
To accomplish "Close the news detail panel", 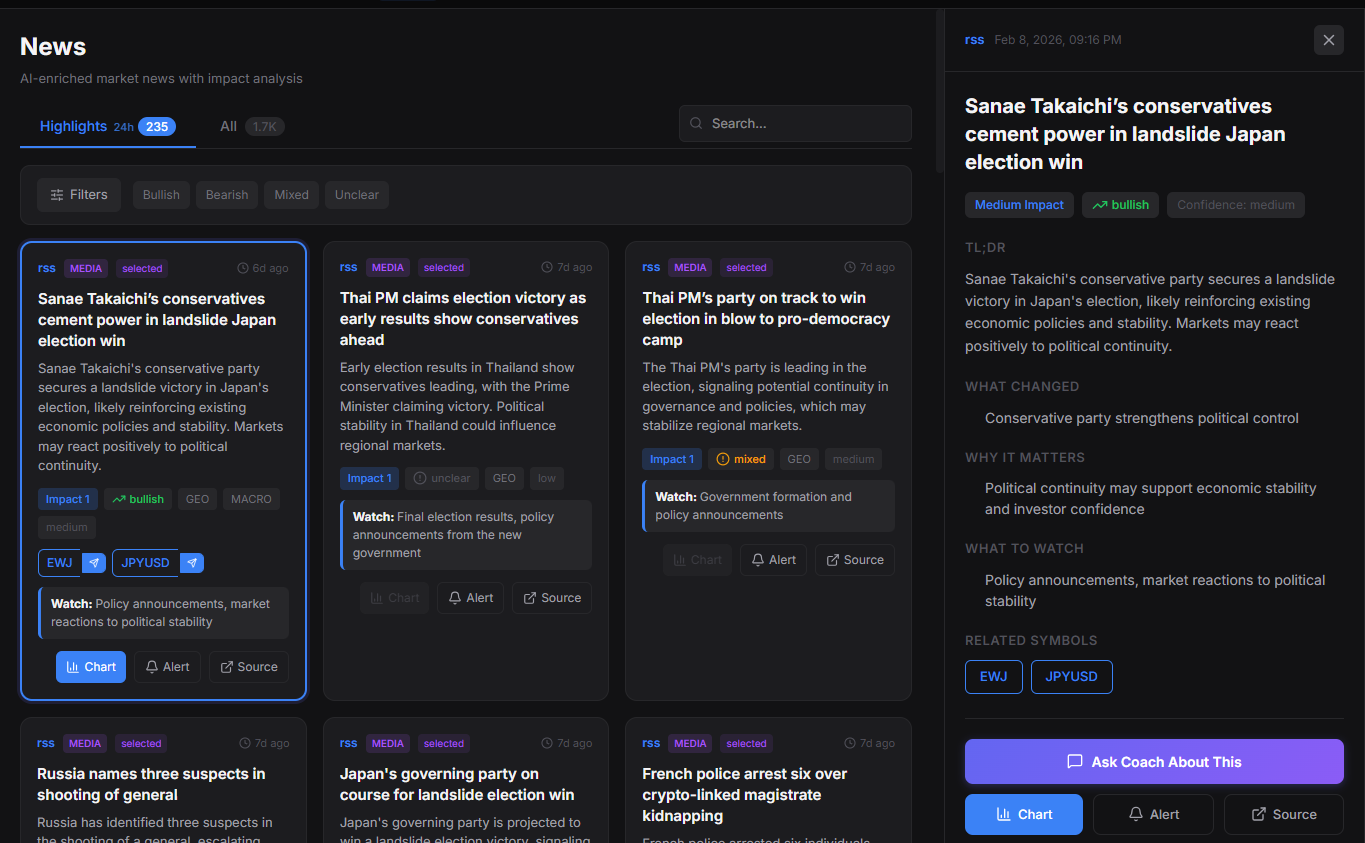I will coord(1328,40).
